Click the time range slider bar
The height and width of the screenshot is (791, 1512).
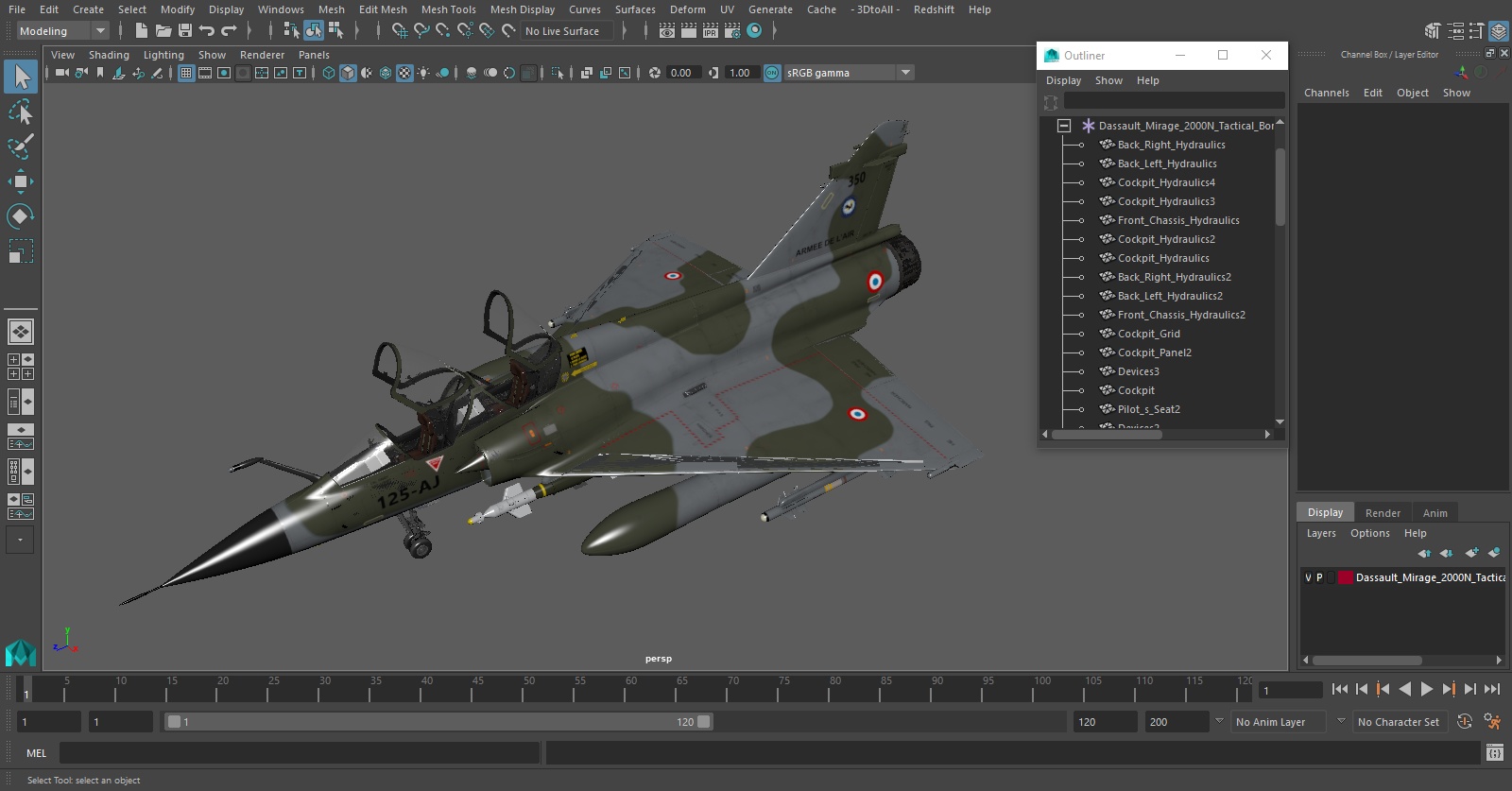[x=438, y=721]
